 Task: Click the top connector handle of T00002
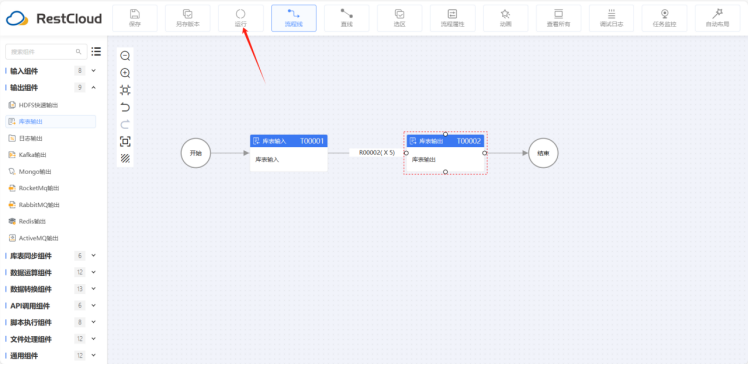(446, 134)
